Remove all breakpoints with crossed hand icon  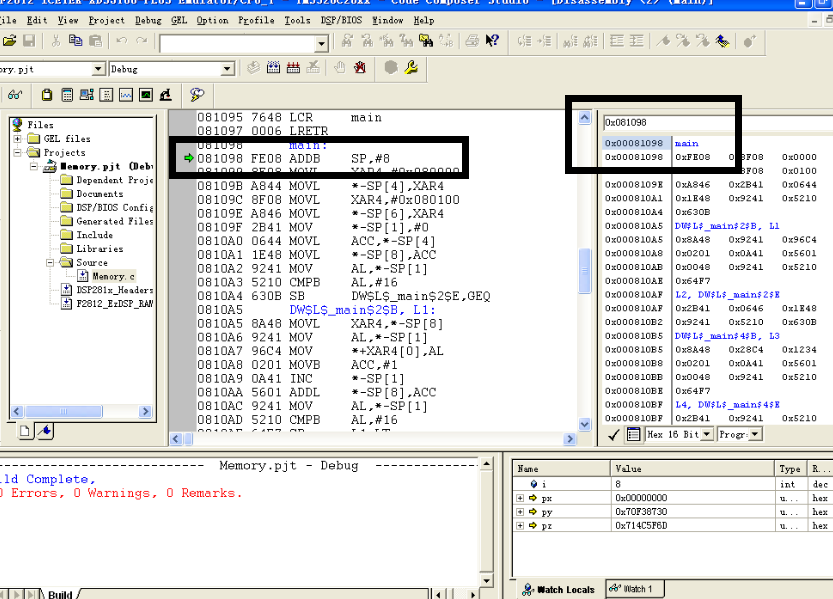pos(360,67)
